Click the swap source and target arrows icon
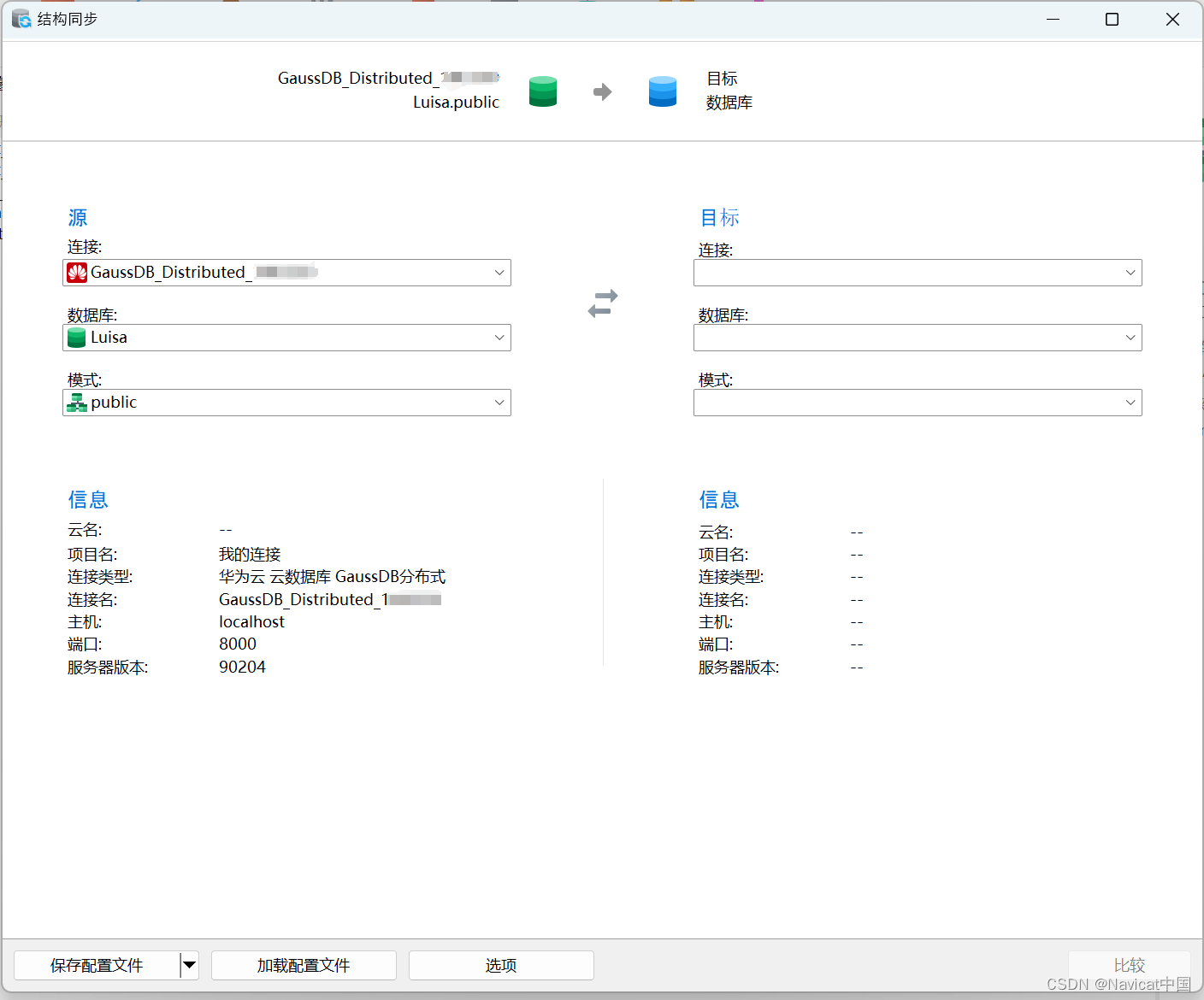 (x=603, y=303)
